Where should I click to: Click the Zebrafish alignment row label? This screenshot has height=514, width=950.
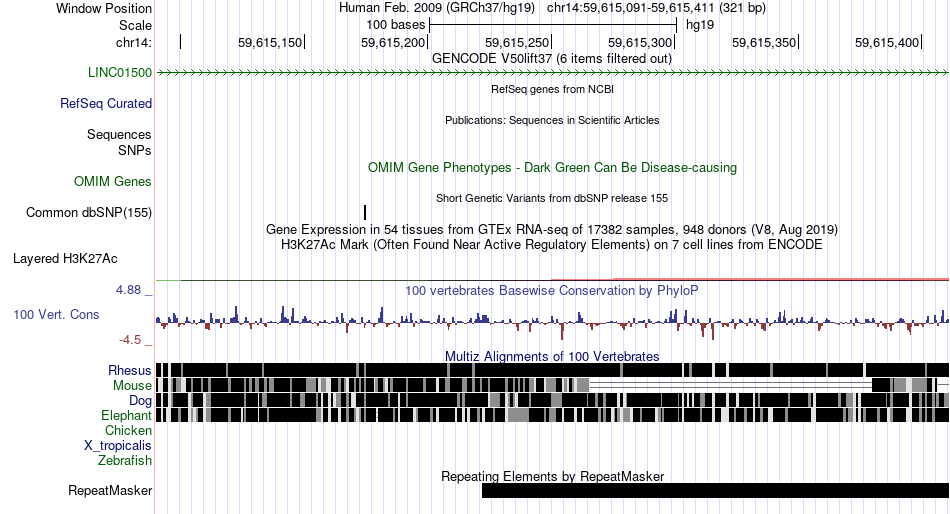click(x=125, y=461)
